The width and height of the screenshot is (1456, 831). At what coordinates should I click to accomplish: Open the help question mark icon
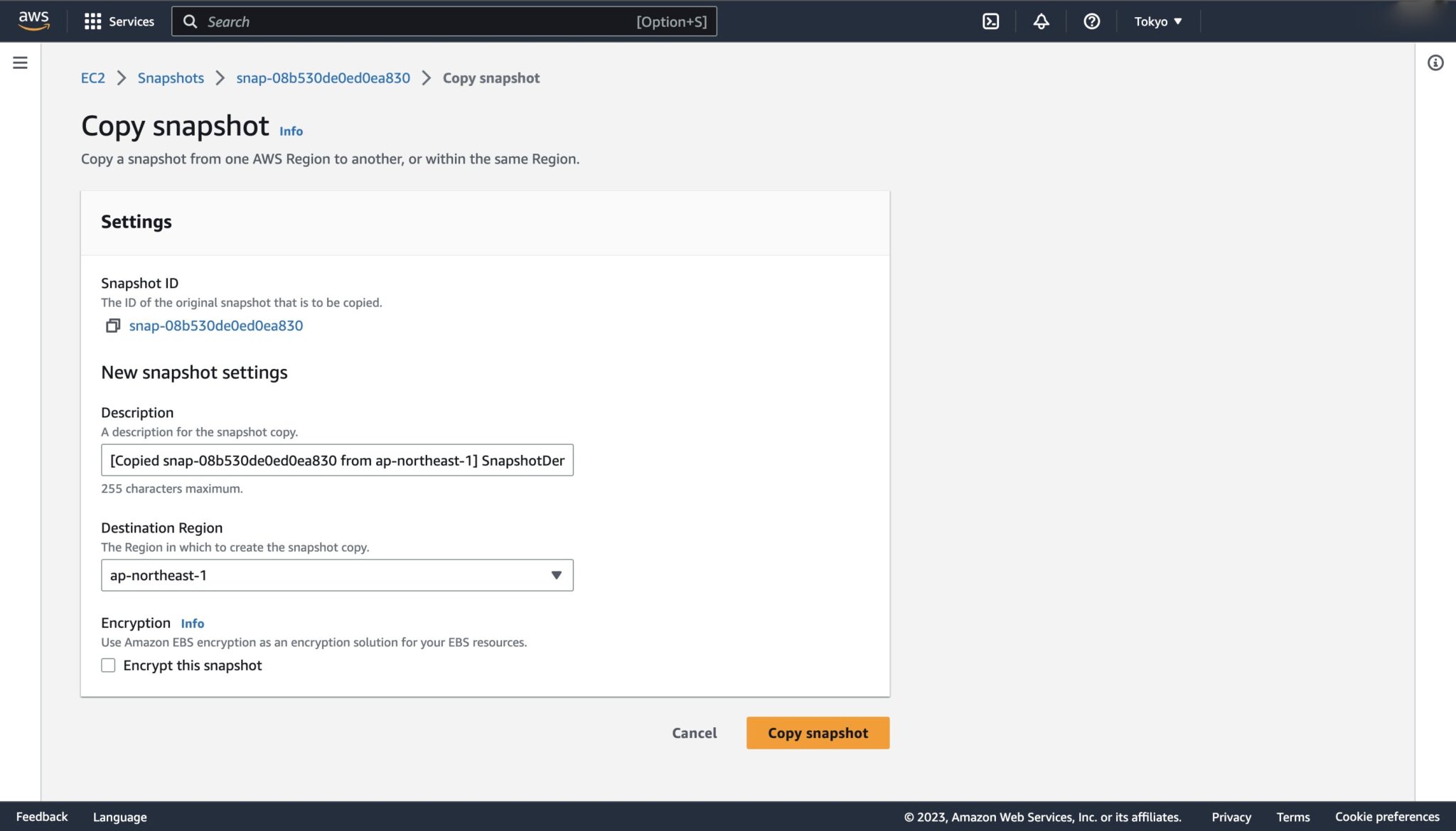tap(1091, 21)
